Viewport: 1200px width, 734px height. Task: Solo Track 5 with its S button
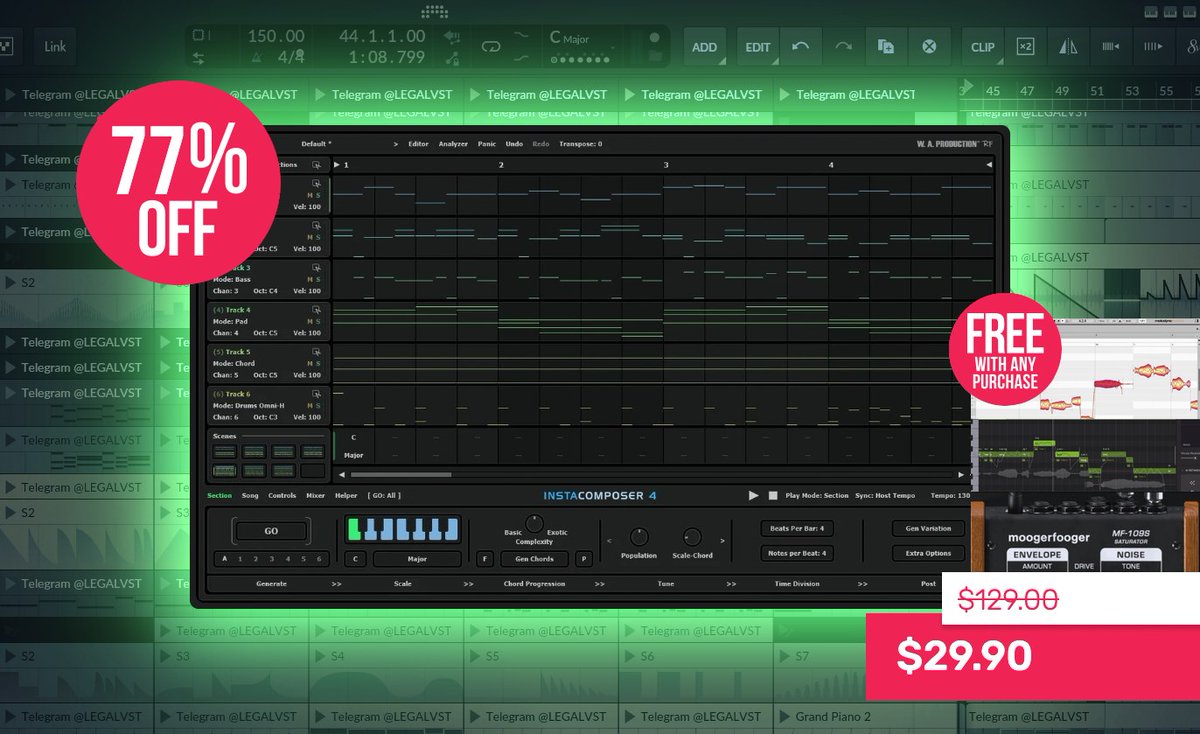pos(318,363)
